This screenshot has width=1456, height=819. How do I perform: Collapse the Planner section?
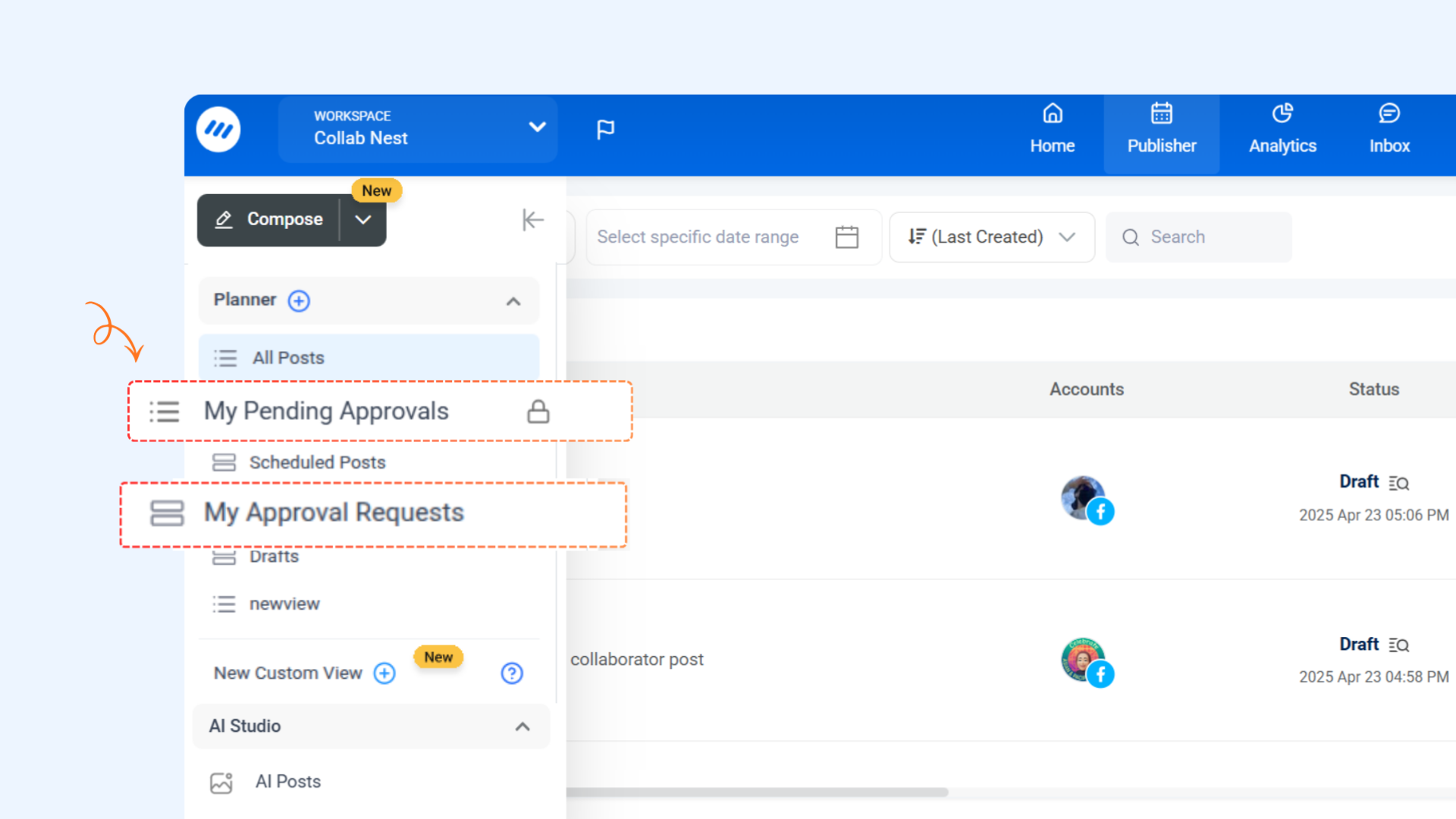tap(513, 301)
